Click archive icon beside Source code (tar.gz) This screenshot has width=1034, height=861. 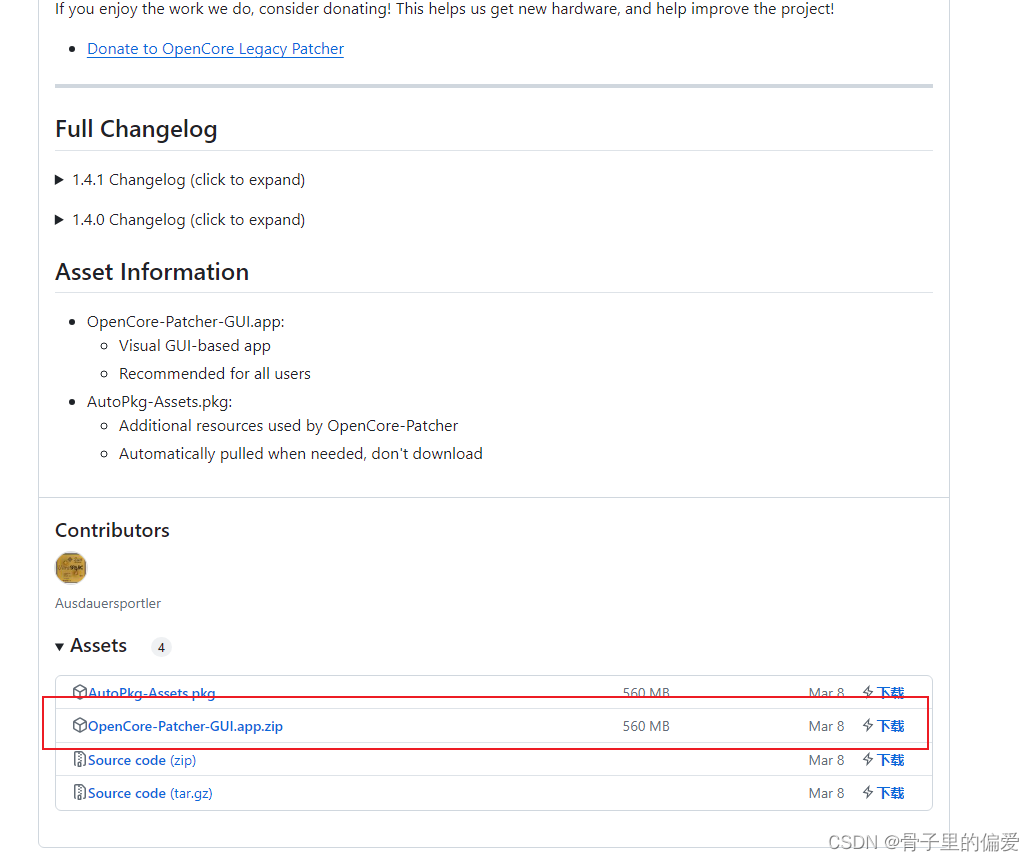pyautogui.click(x=80, y=792)
